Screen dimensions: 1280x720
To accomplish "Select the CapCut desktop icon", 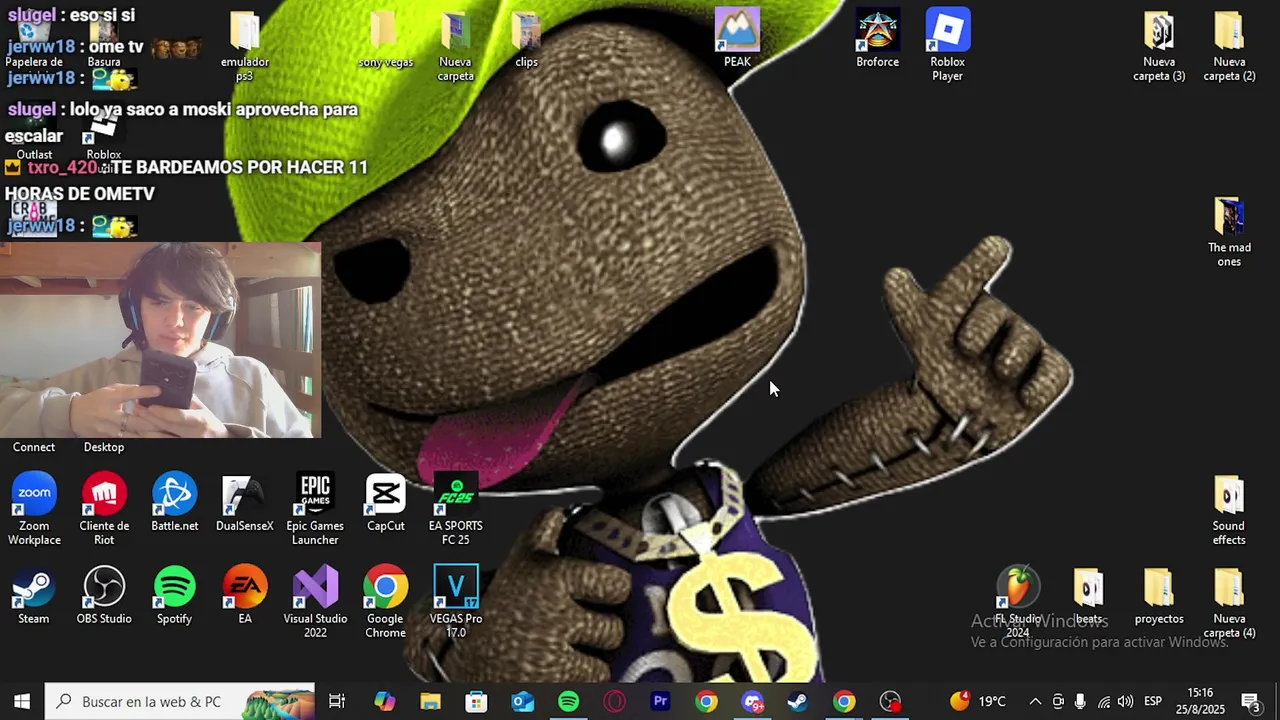I will click(385, 502).
